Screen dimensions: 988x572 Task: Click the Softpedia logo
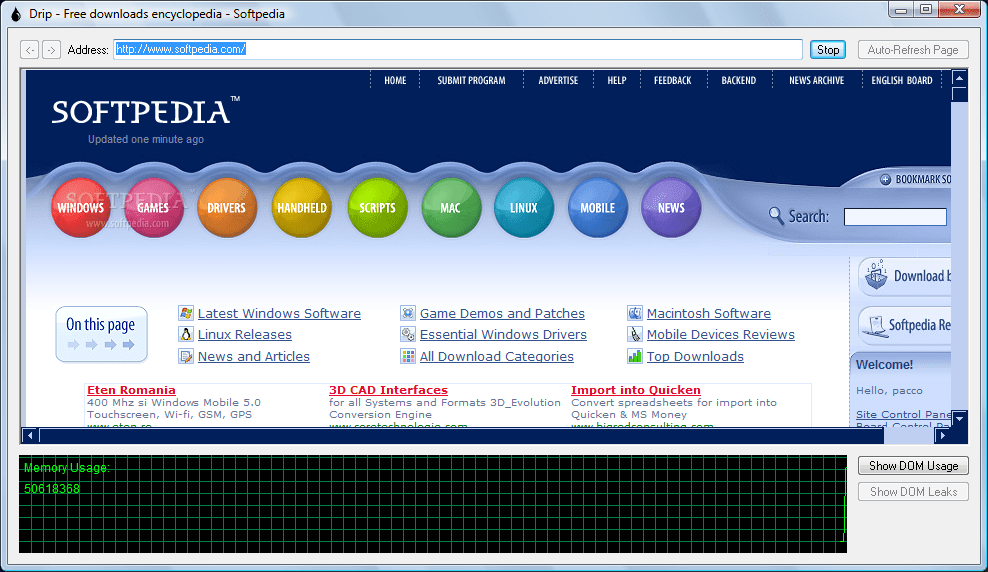(x=146, y=112)
